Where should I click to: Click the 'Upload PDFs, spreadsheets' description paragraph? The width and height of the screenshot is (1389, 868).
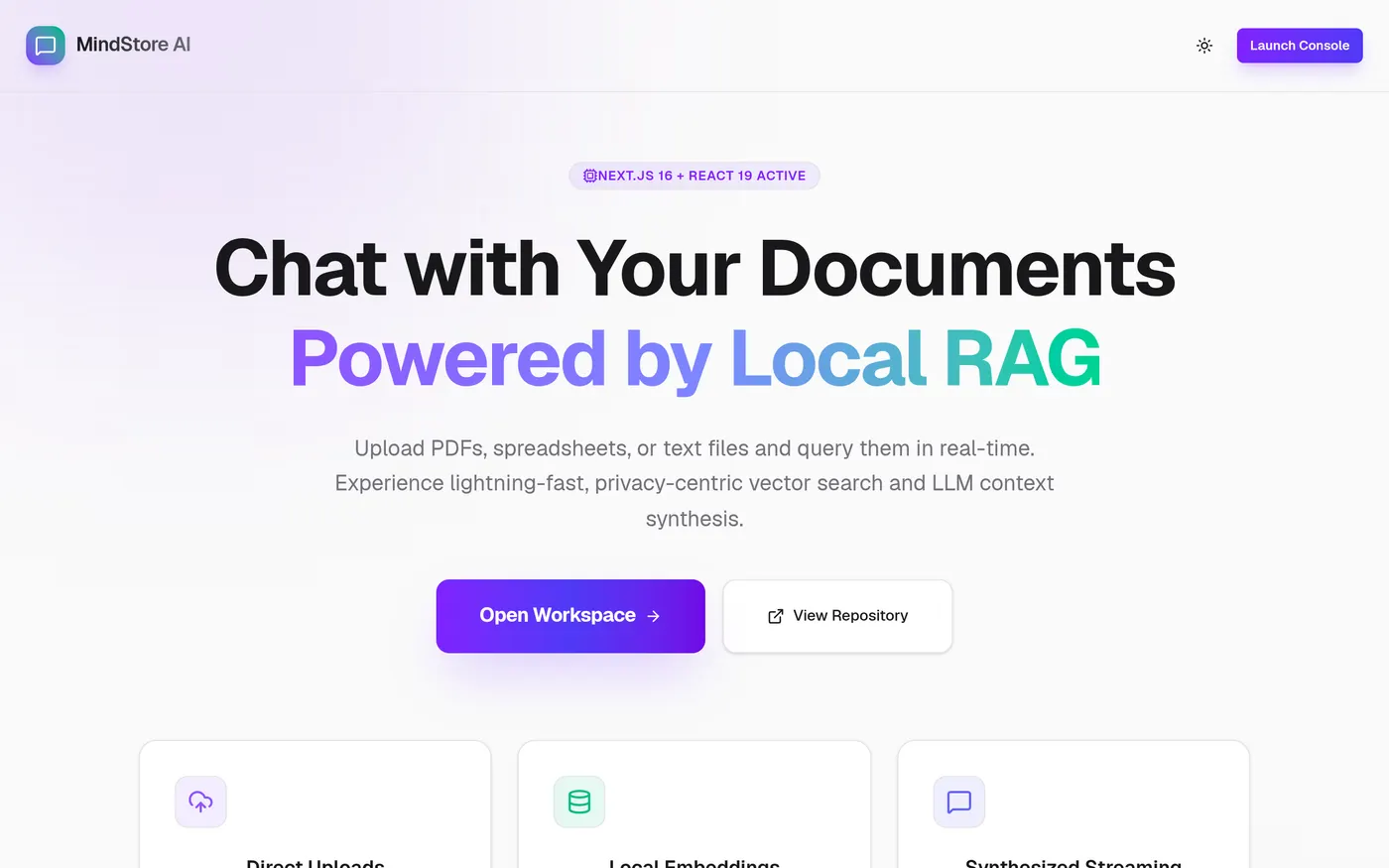pos(694,483)
